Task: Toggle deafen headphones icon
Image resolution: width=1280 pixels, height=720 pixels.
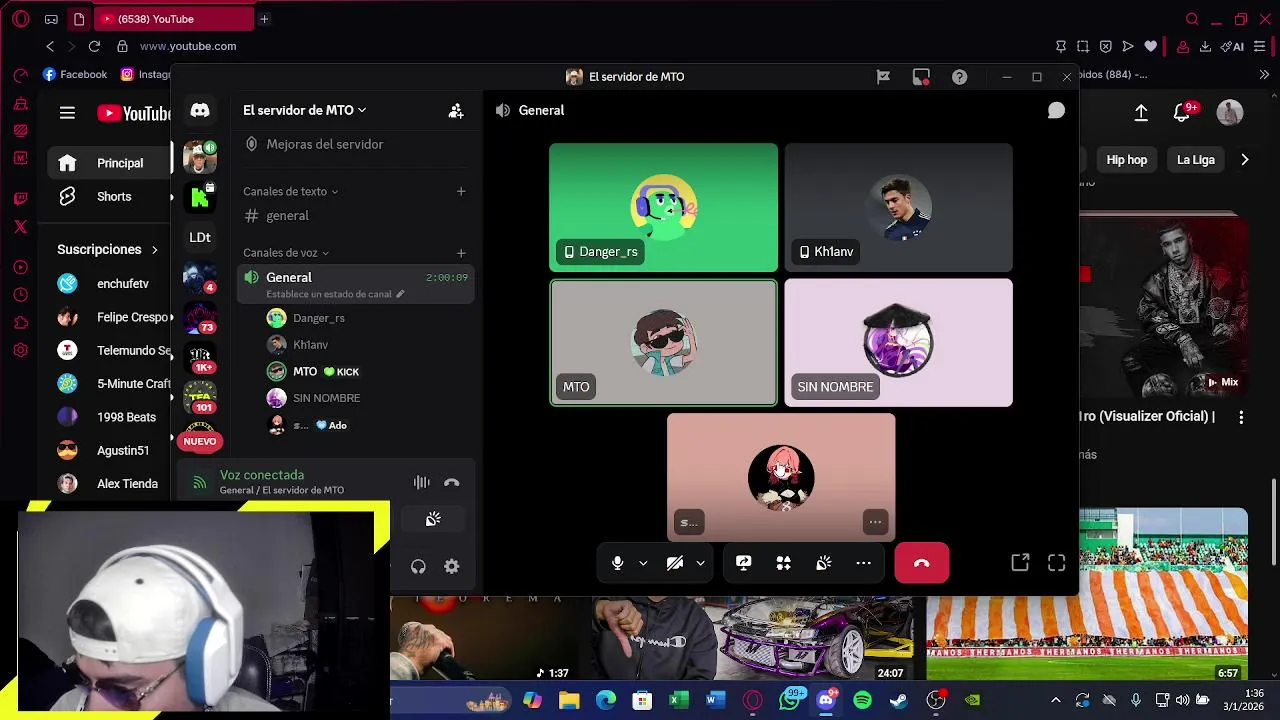Action: tap(418, 567)
